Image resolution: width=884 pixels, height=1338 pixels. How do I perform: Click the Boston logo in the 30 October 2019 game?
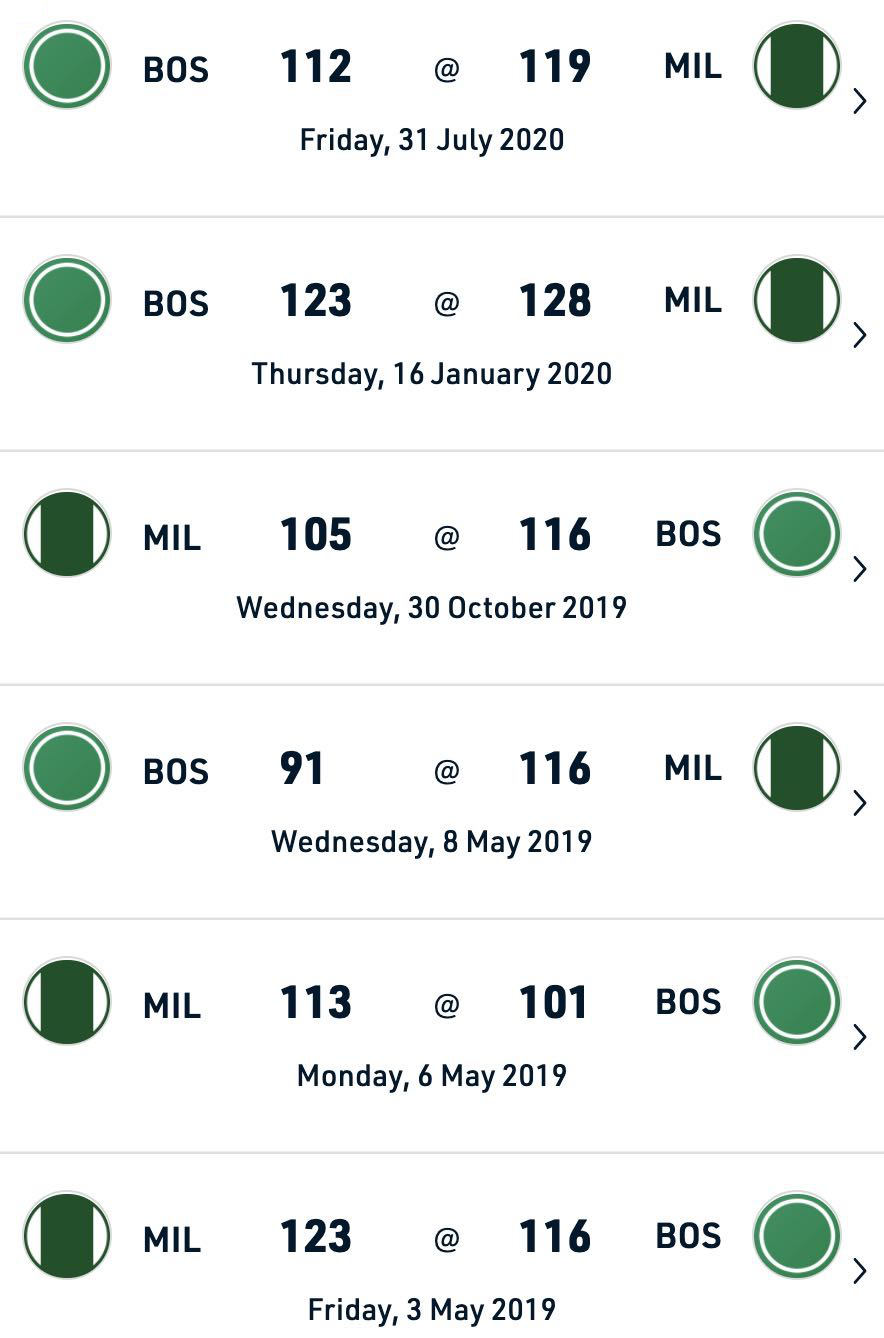pos(797,533)
